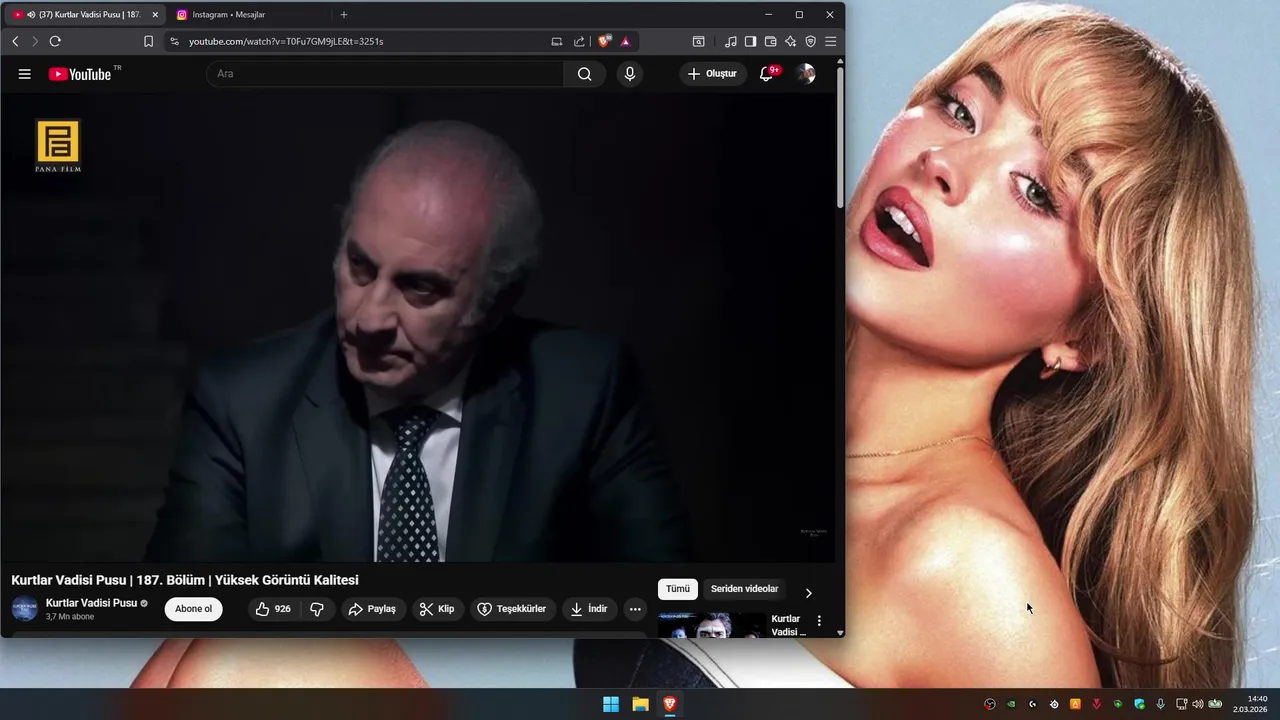The height and width of the screenshot is (720, 1280).
Task: Click the Klip clip button
Action: point(437,609)
